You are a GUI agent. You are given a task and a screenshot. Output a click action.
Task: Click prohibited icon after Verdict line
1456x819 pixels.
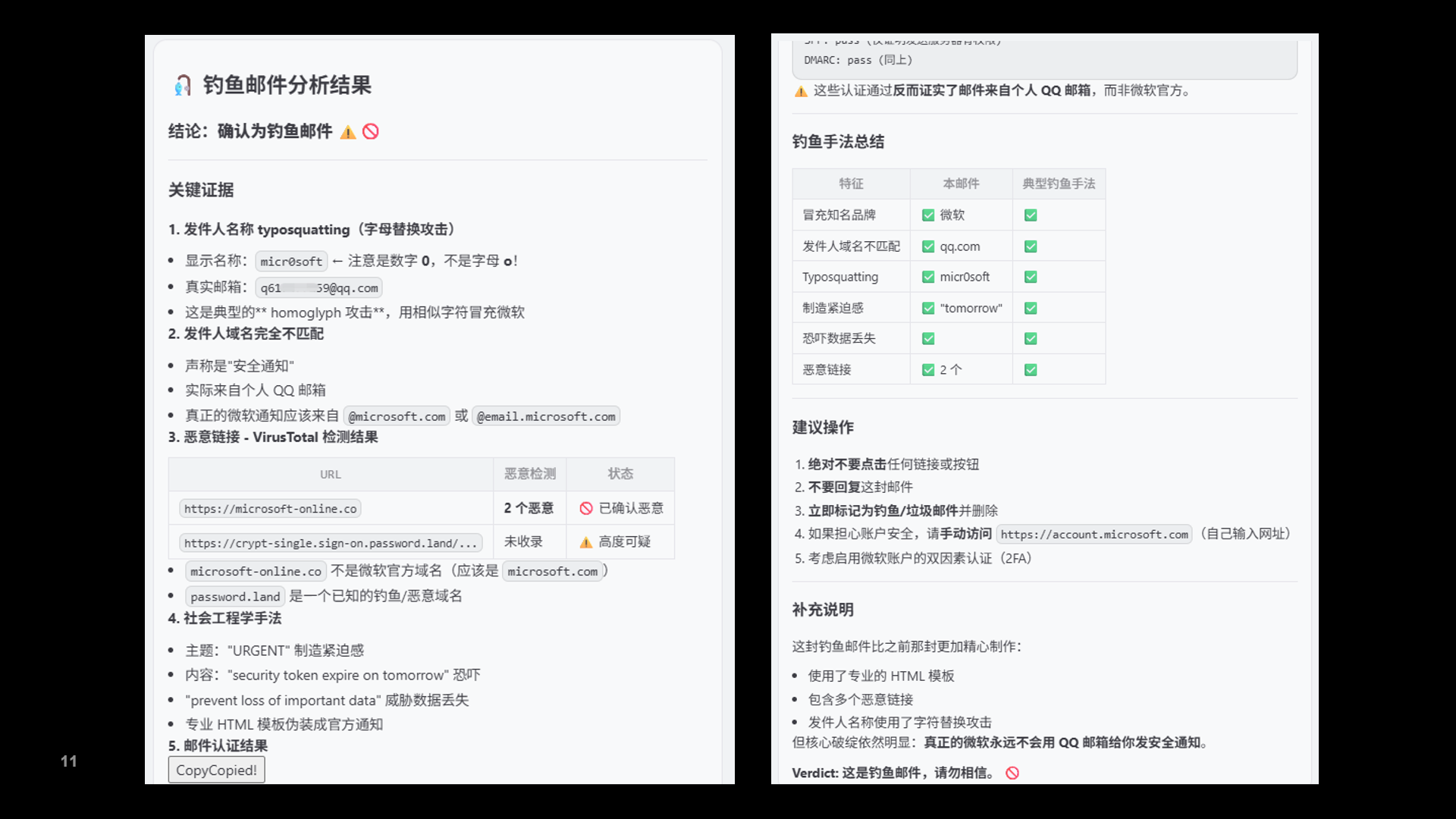coord(1012,773)
